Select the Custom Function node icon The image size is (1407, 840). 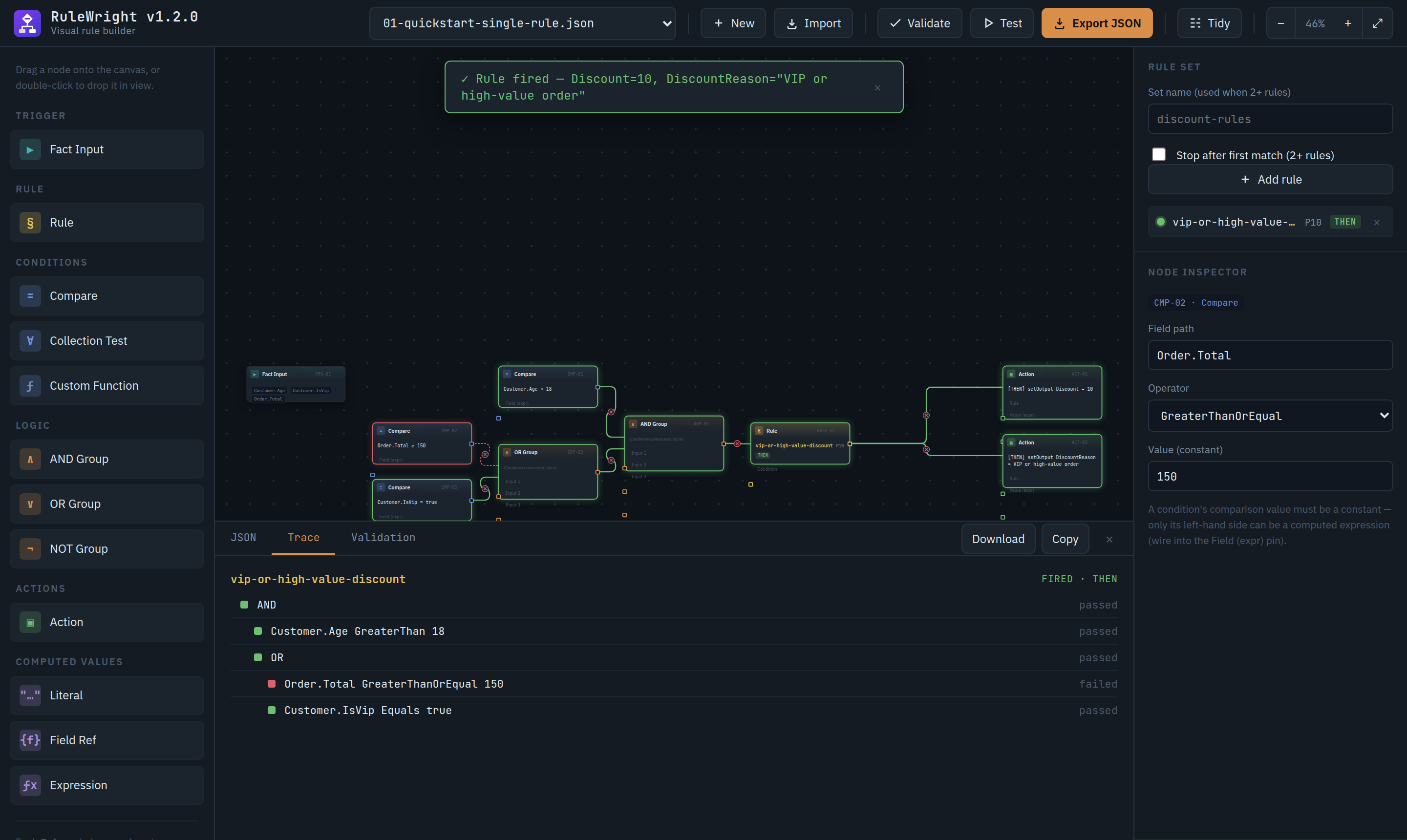coord(30,386)
